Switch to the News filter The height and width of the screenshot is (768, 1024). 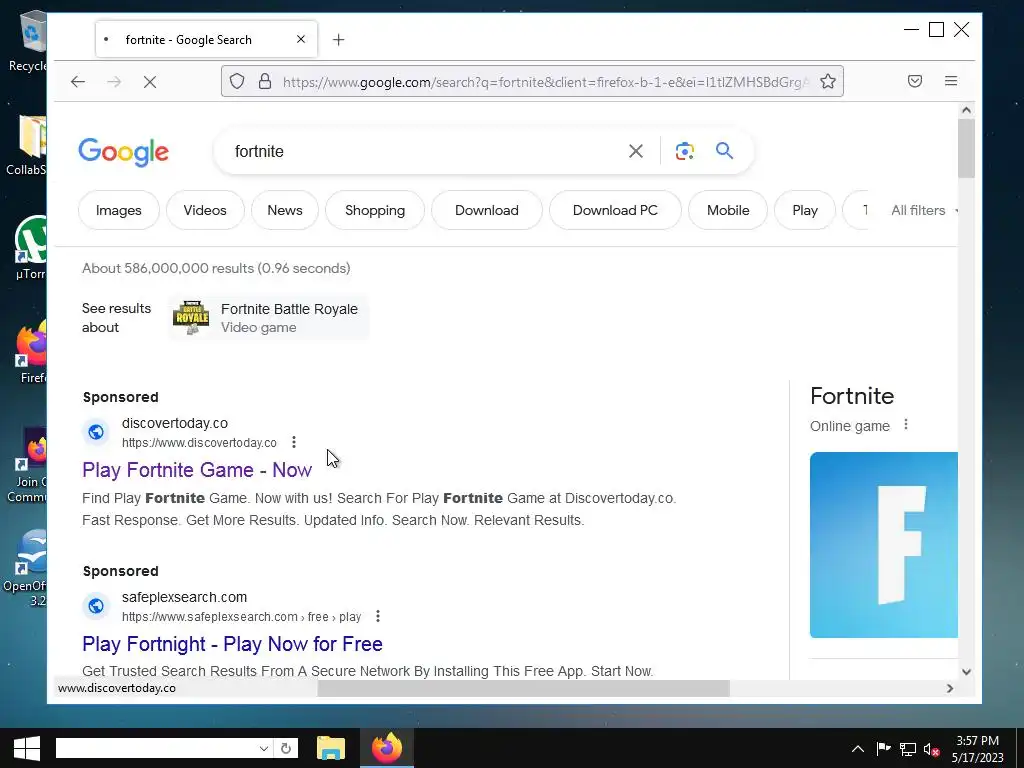285,210
